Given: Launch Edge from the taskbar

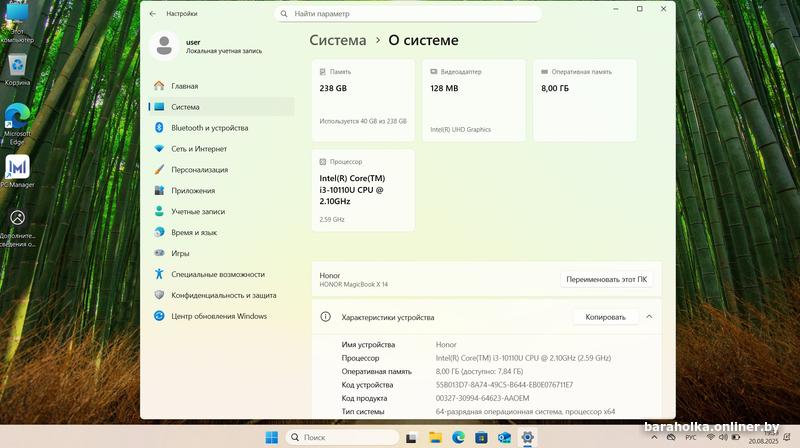Looking at the screenshot, I should (458, 437).
